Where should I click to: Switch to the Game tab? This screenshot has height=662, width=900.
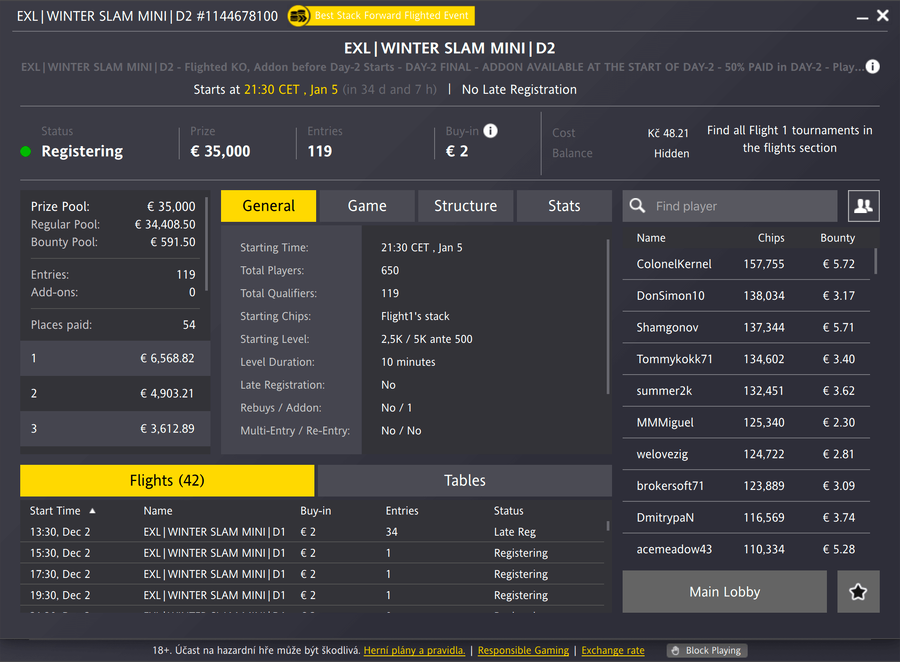[x=367, y=206]
